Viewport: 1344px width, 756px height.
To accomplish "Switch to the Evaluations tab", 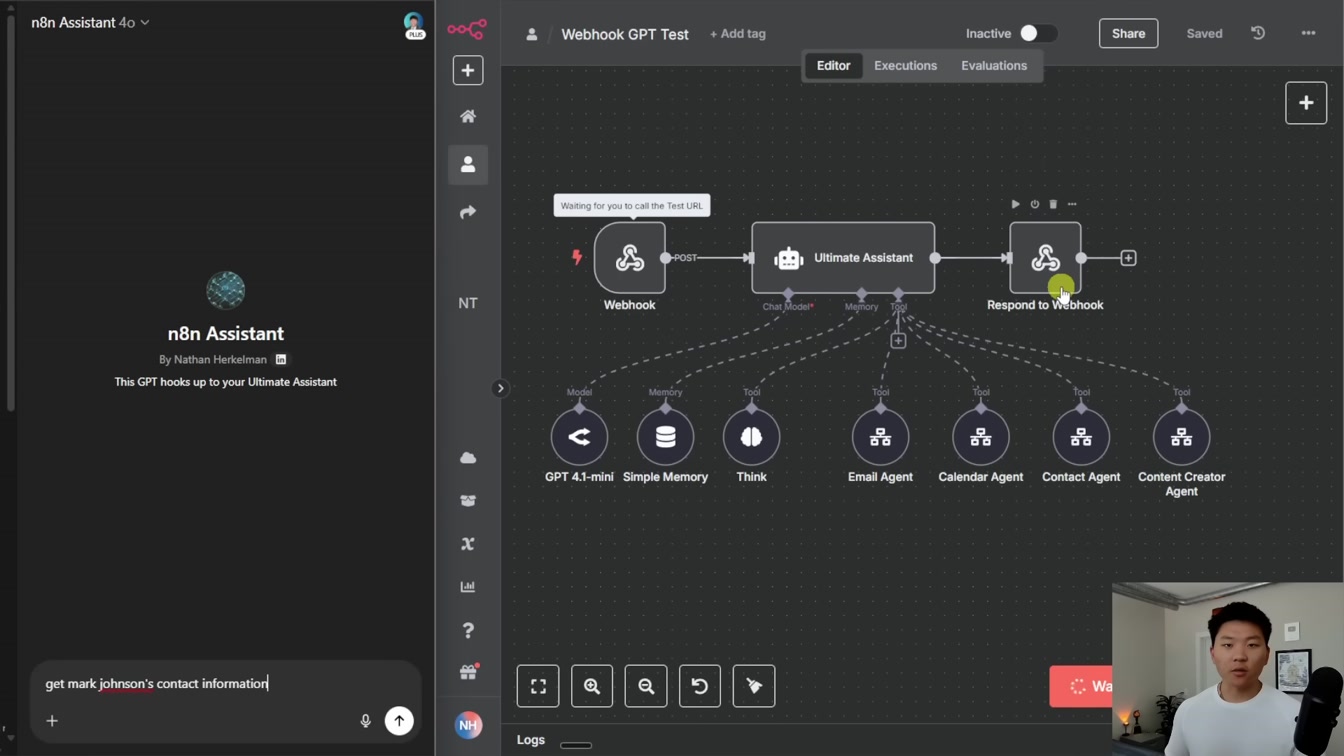I will pyautogui.click(x=993, y=66).
